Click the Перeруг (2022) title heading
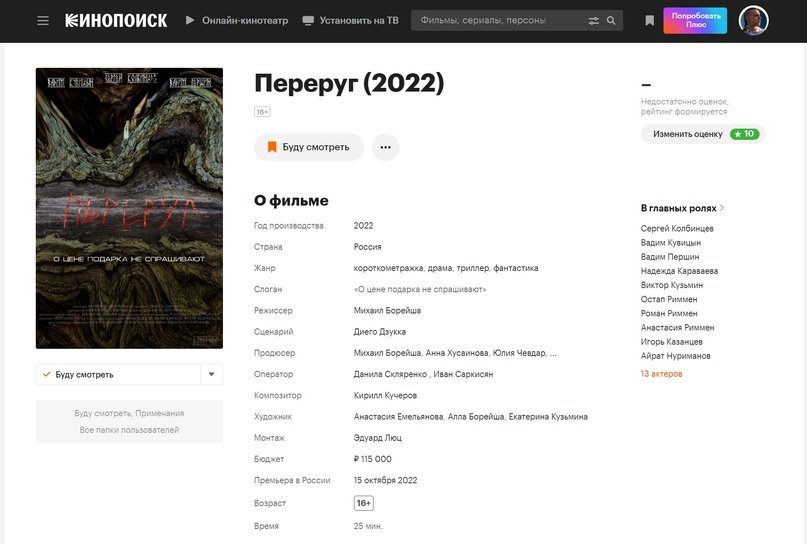Screen dimensions: 807x544 point(349,83)
